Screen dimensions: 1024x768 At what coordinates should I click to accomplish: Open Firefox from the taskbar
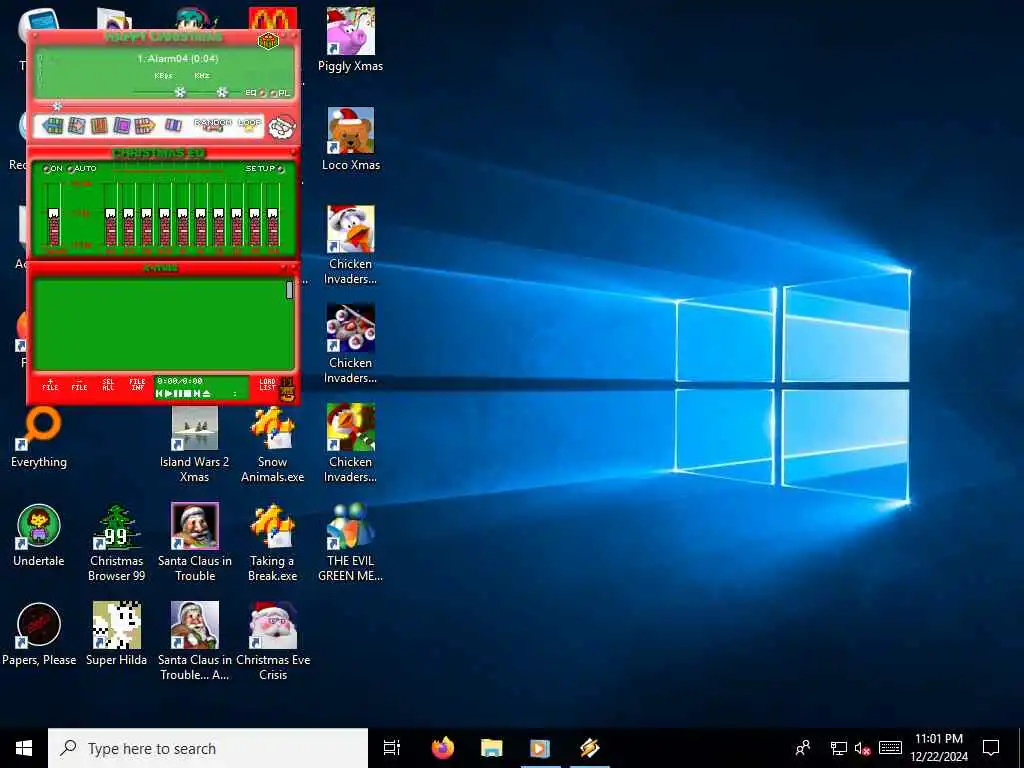coord(443,748)
